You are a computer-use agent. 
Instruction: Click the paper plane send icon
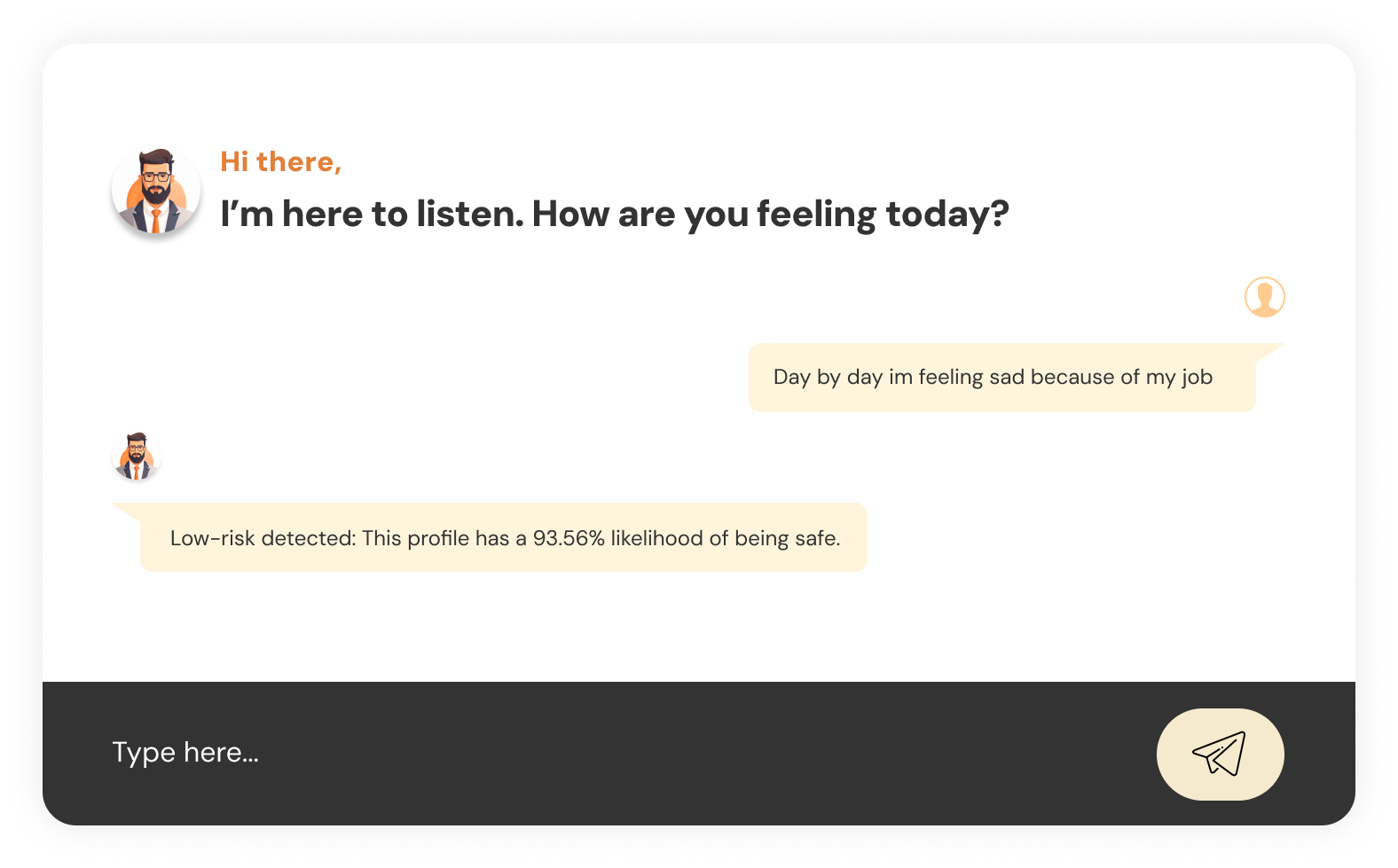point(1219,754)
